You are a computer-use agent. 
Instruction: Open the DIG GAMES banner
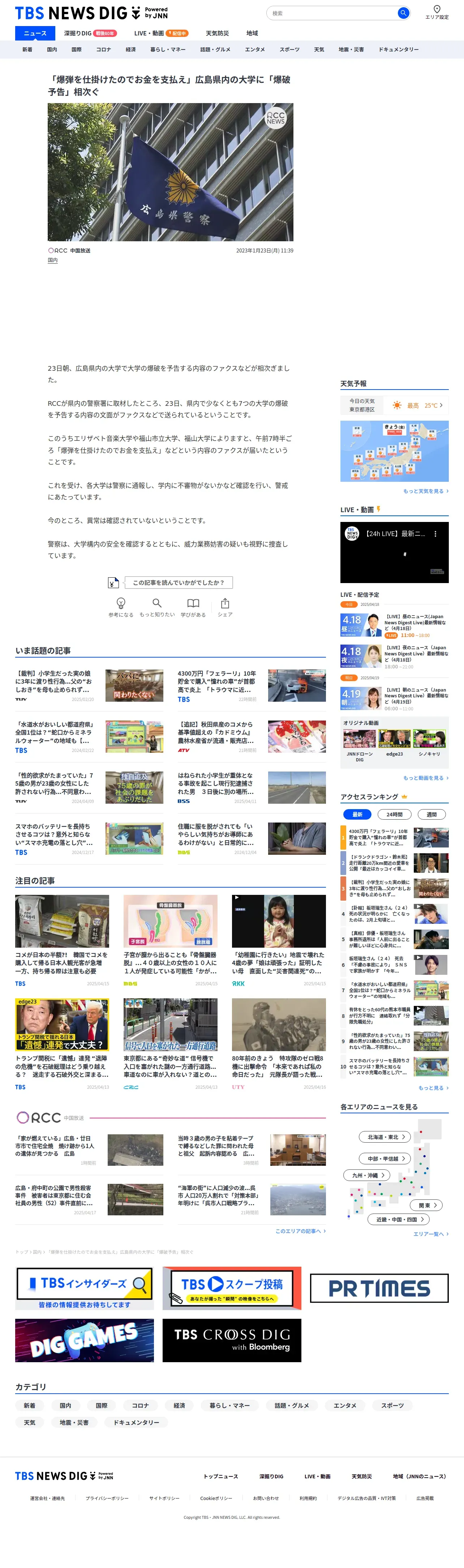[85, 1340]
